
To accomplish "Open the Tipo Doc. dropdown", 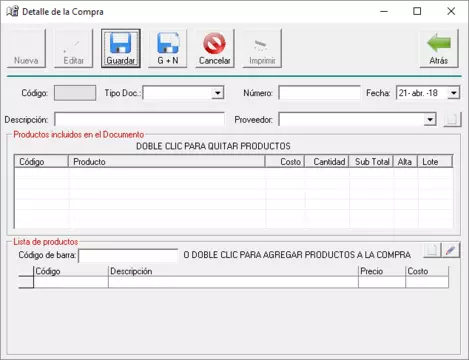I will coord(218,93).
